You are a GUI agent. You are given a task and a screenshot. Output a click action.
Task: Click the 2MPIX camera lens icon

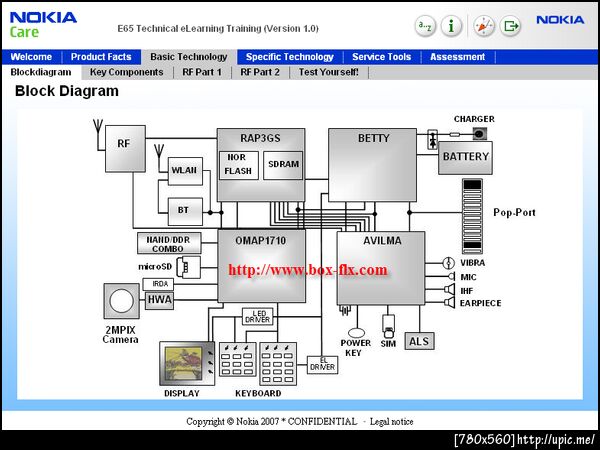click(x=122, y=301)
